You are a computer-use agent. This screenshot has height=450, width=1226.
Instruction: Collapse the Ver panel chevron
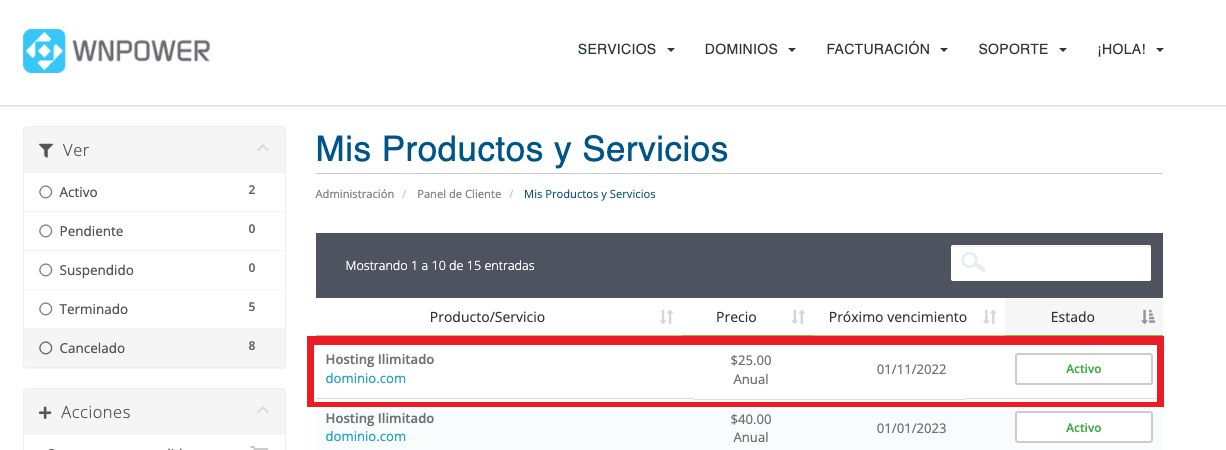[263, 149]
